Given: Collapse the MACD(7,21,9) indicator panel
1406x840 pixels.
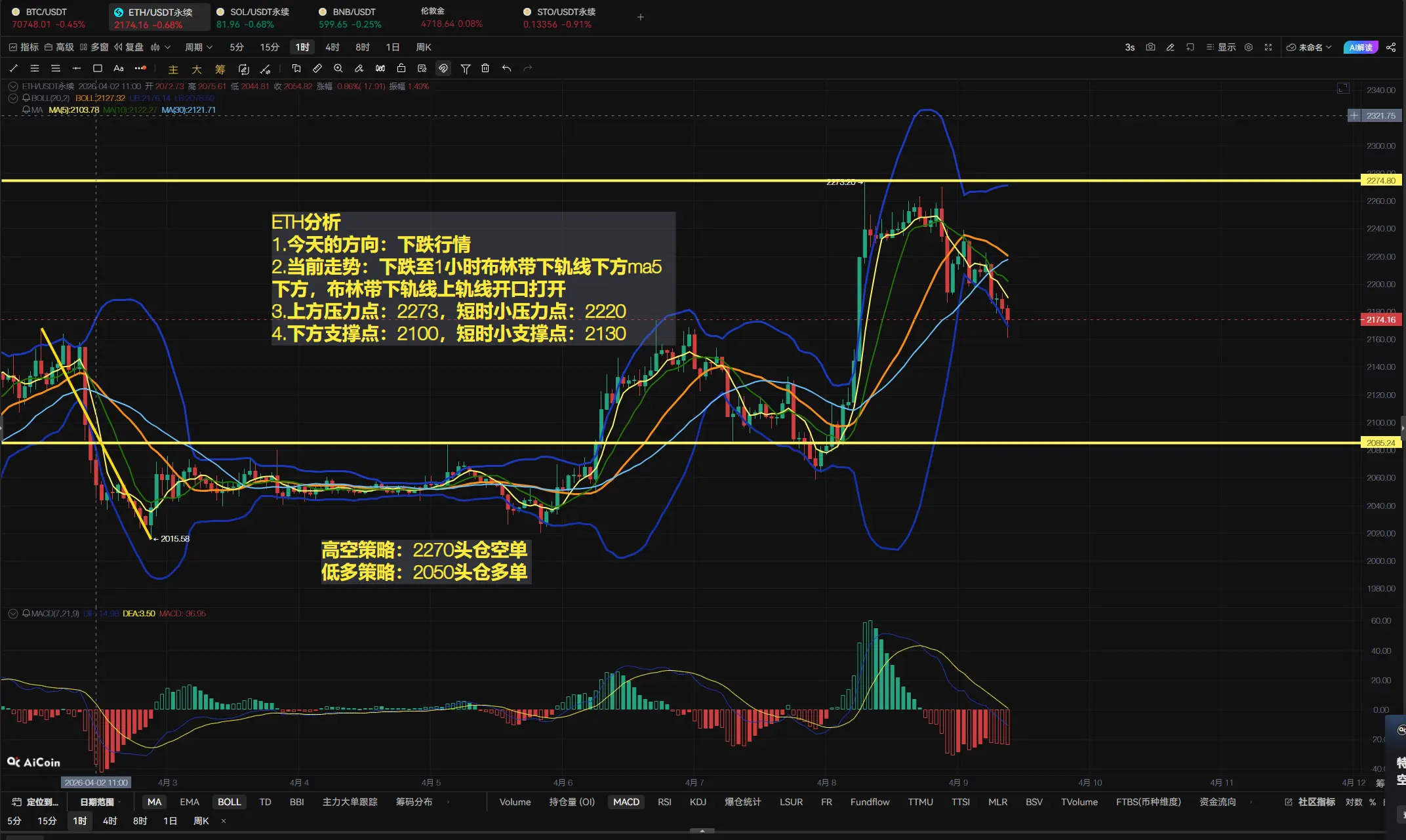Looking at the screenshot, I should (12, 614).
